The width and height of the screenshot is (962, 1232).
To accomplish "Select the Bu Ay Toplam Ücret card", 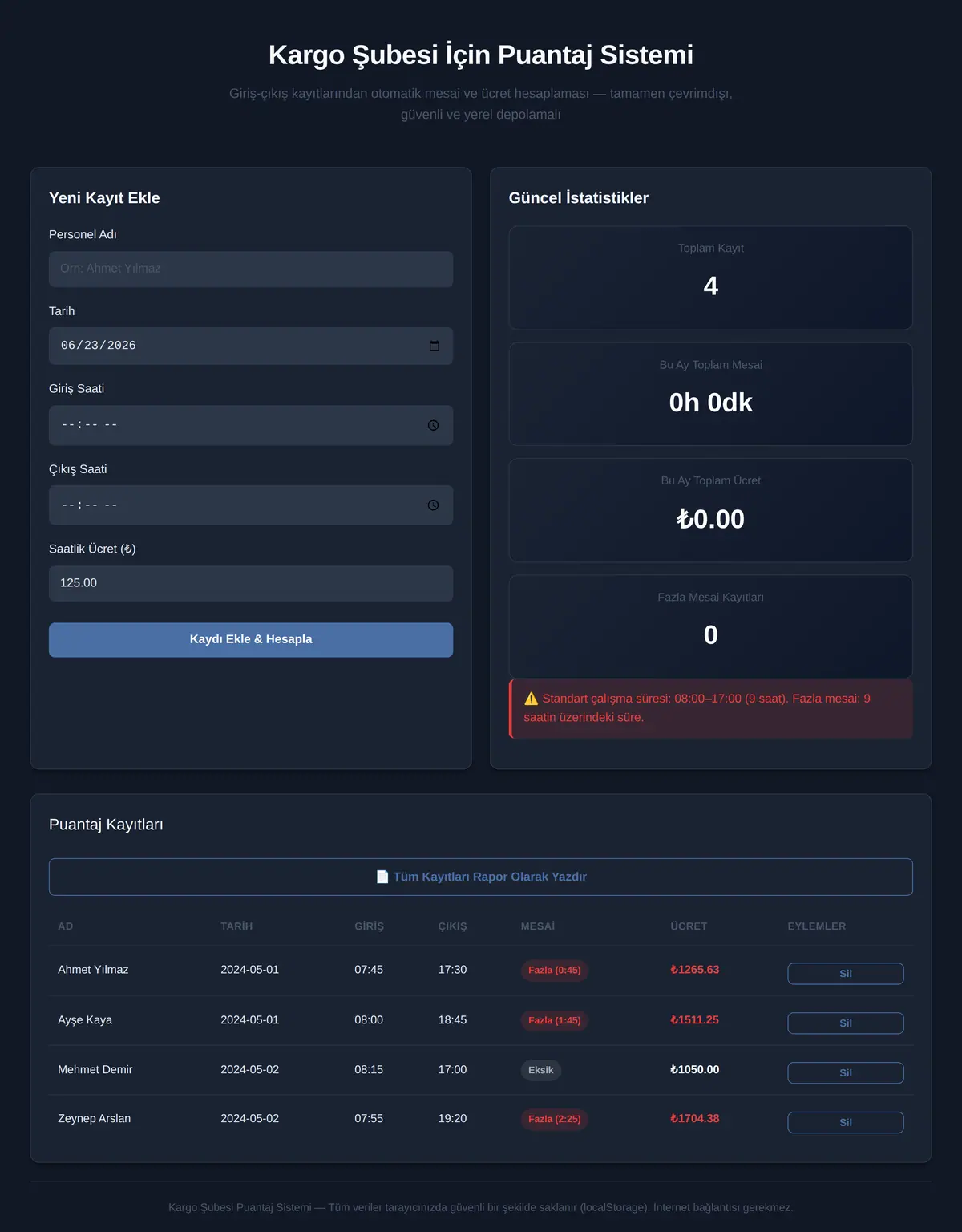I will pyautogui.click(x=711, y=510).
